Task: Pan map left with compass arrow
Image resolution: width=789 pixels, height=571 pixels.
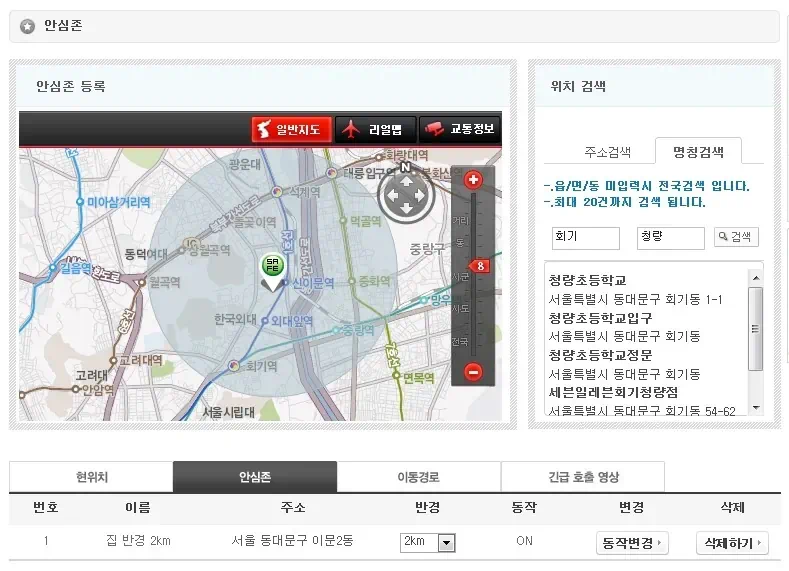Action: click(392, 196)
